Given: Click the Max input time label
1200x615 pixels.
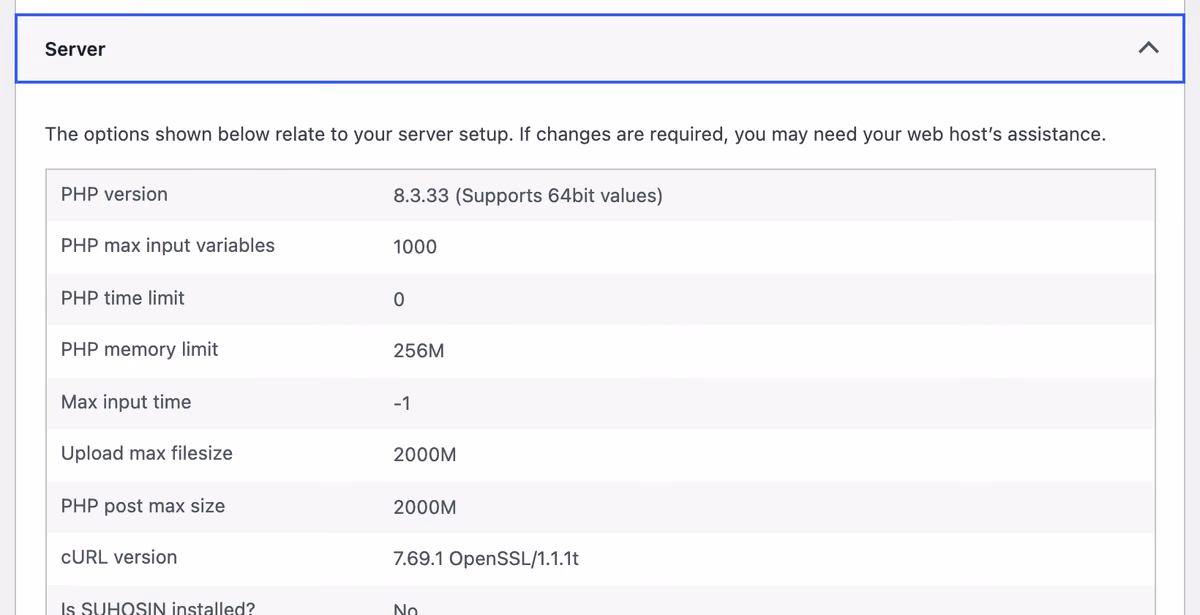Looking at the screenshot, I should 126,402.
